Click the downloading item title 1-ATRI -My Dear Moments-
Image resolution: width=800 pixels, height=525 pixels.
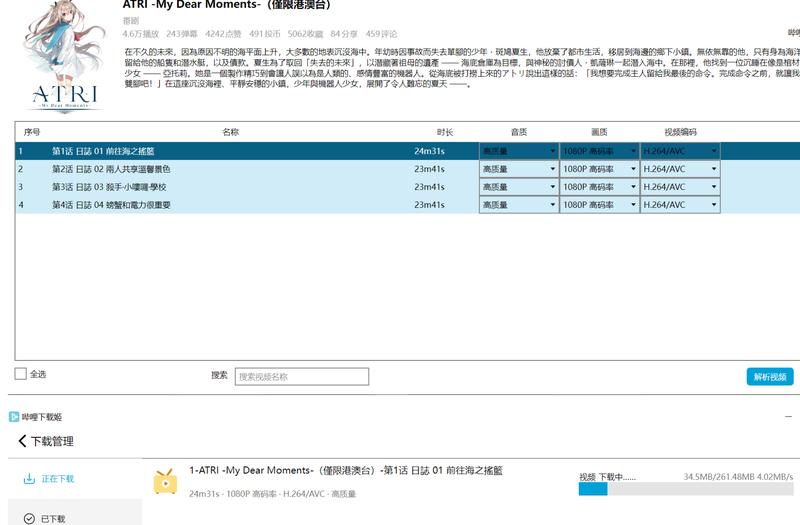tap(345, 470)
